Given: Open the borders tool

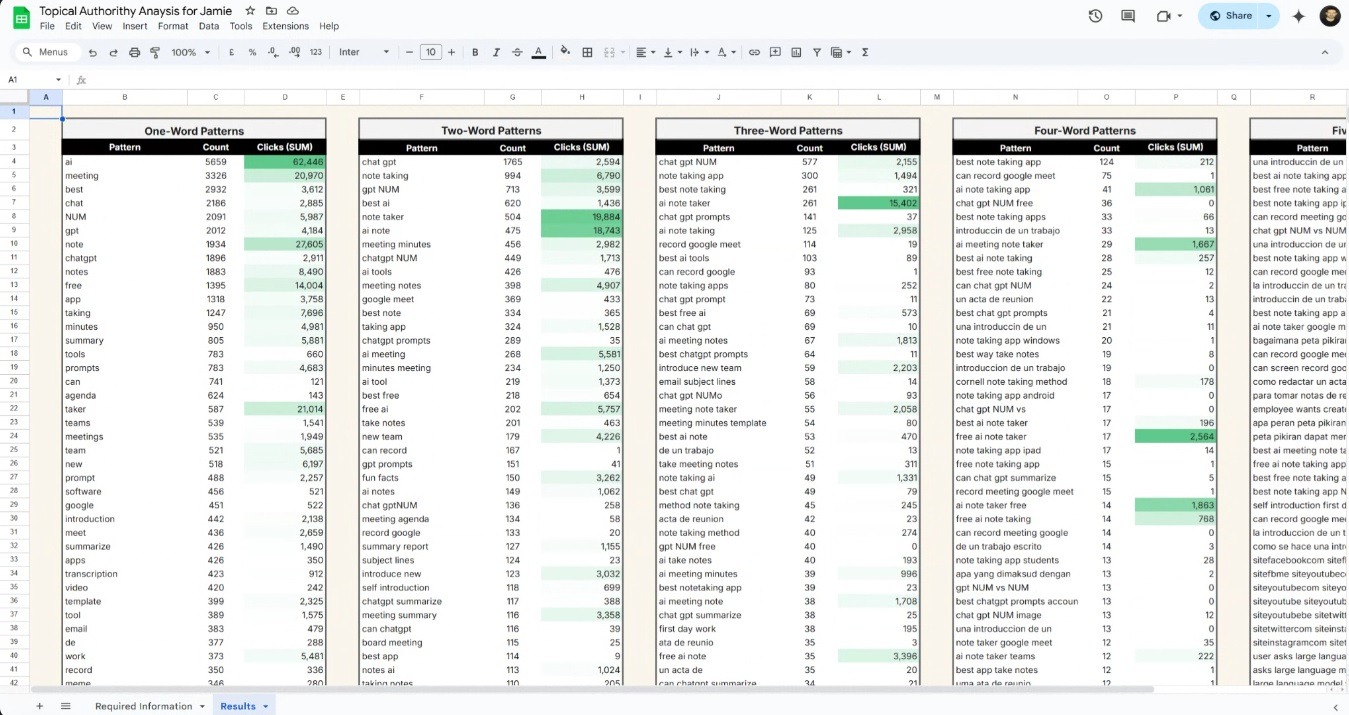Looking at the screenshot, I should 587,52.
